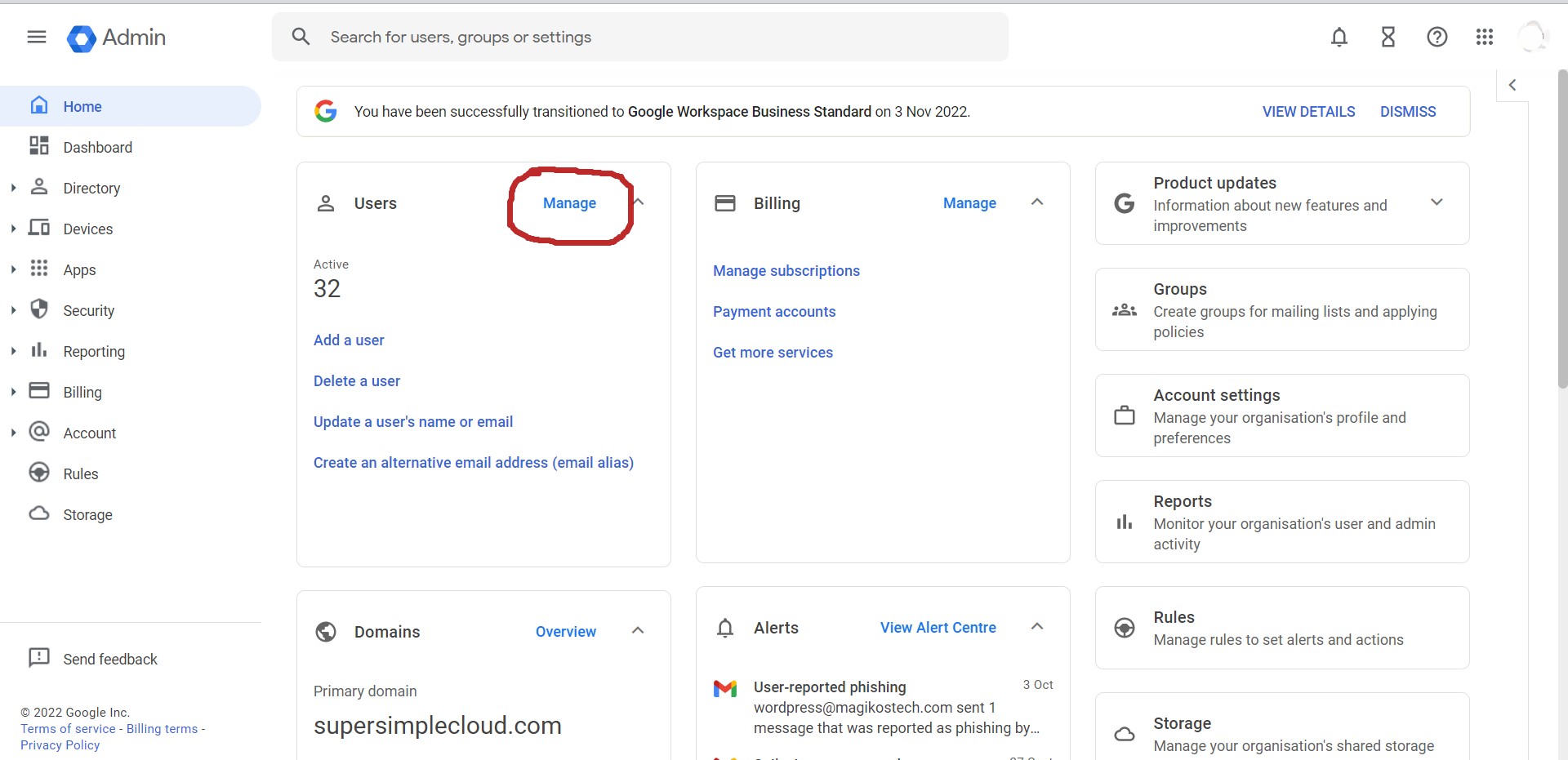
Task: Dismiss the transition banner
Action: (1408, 112)
